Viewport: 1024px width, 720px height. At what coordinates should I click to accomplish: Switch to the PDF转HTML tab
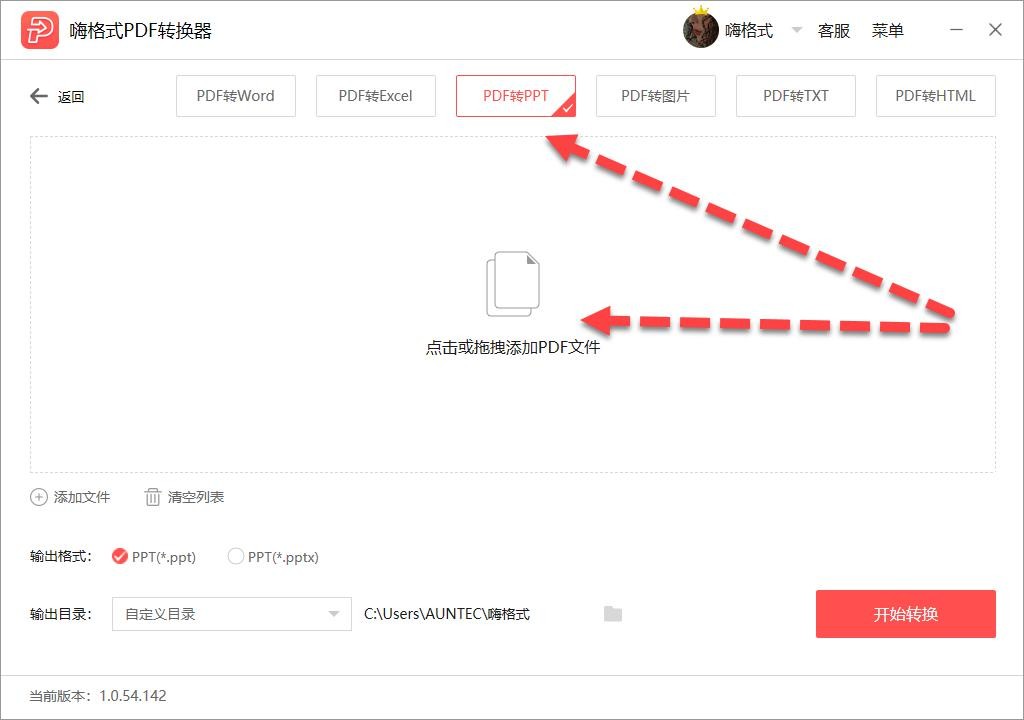[x=936, y=96]
